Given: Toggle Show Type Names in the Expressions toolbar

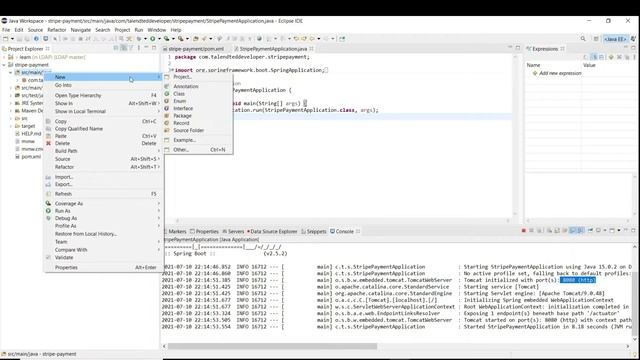Looking at the screenshot, I should coord(586,58).
